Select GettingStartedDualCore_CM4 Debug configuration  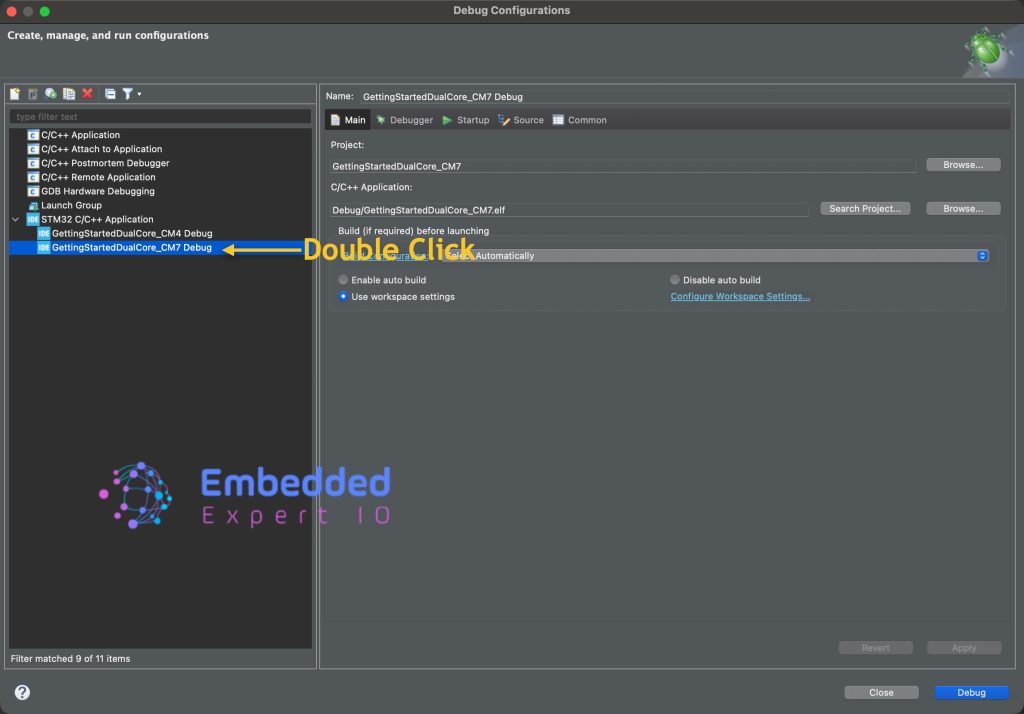coord(131,233)
